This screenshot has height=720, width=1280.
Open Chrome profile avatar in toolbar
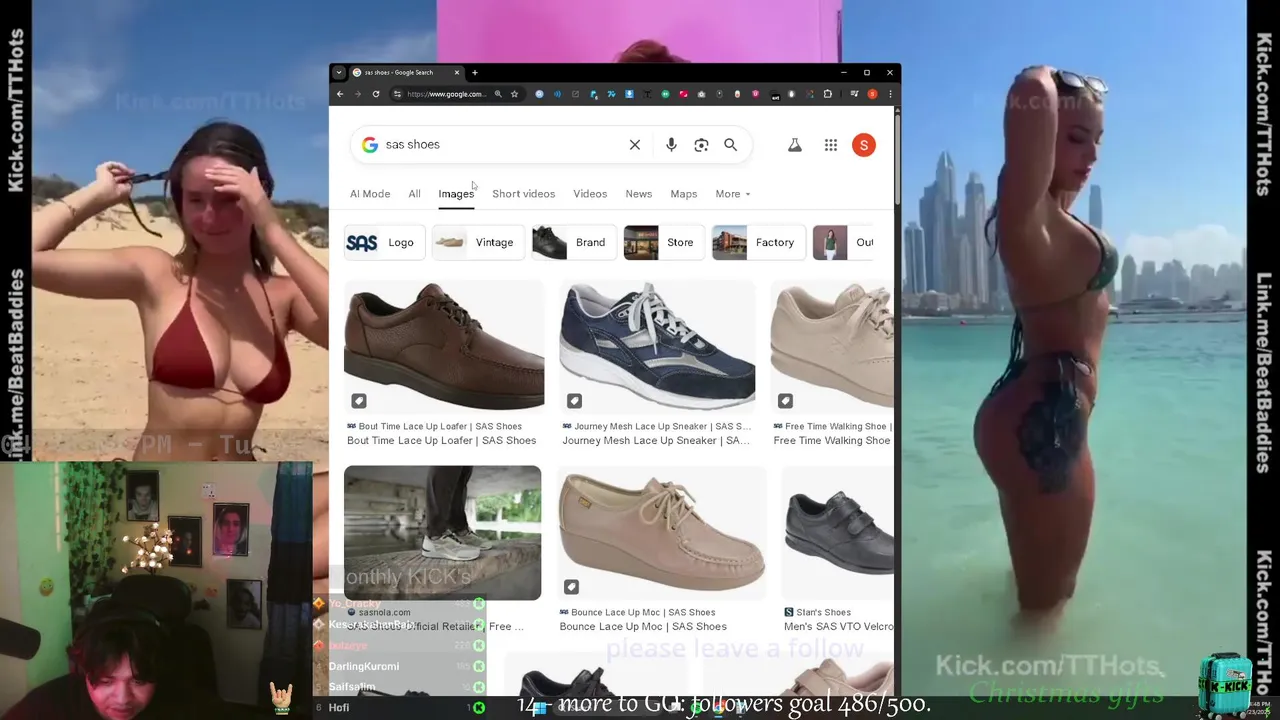[x=872, y=94]
